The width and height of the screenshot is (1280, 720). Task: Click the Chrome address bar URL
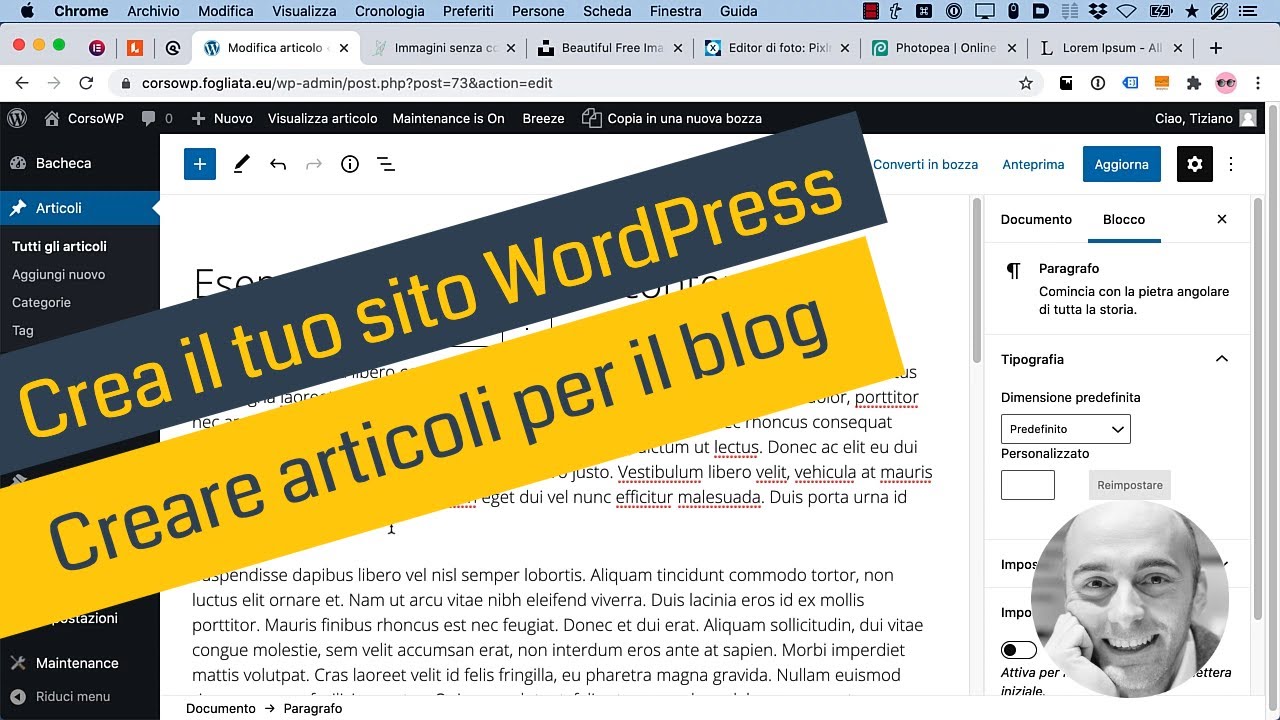coord(347,83)
